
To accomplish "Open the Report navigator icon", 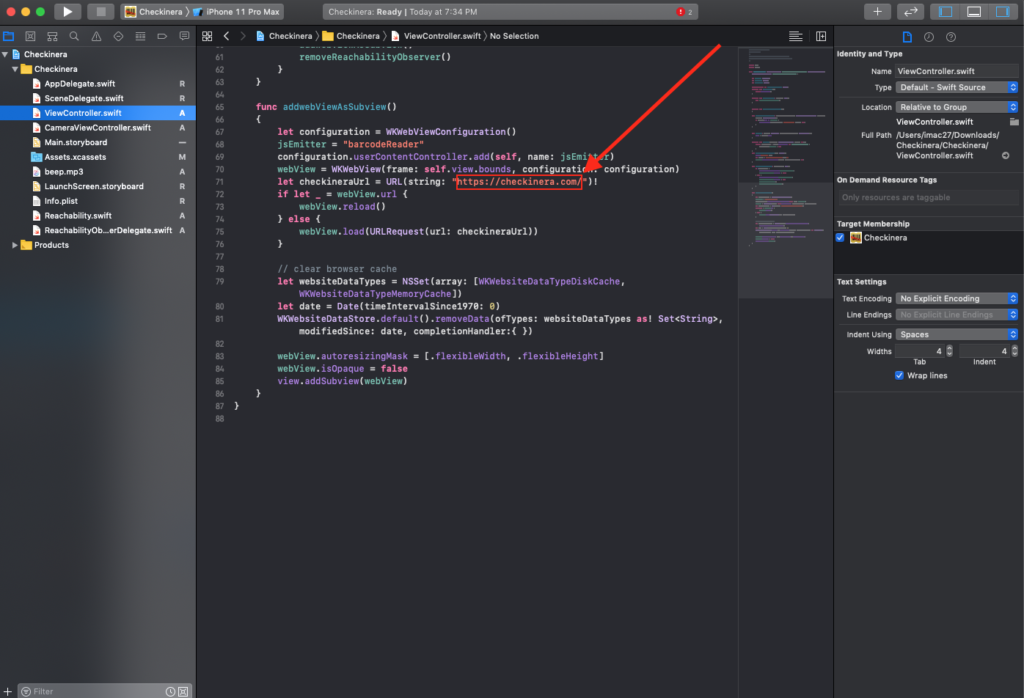I will 184,37.
